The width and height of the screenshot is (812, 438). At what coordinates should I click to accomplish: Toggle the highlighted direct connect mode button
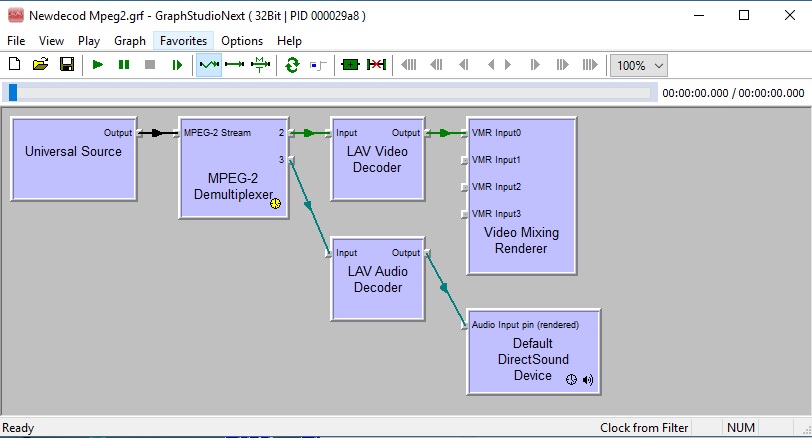pos(209,65)
